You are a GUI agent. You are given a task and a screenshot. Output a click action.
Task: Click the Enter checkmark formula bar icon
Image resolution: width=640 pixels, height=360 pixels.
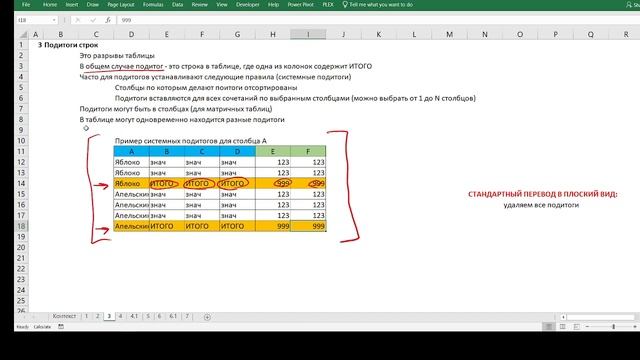(93, 20)
